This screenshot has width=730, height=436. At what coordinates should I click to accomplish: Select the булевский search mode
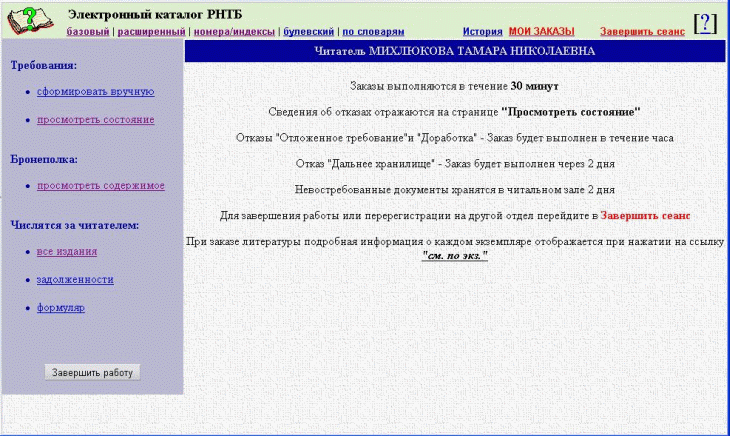click(x=308, y=32)
